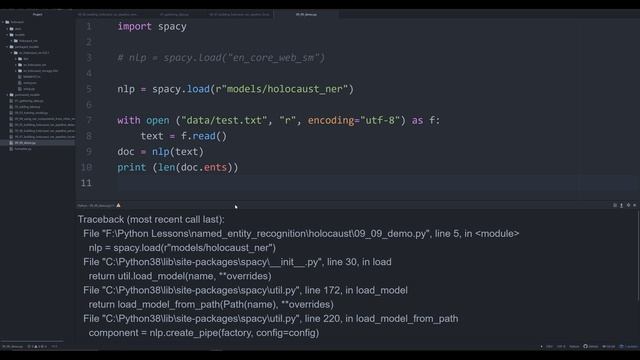Screen dimensions: 640x360
Task: Collapse the models folder chevron
Action: tap(7, 35)
